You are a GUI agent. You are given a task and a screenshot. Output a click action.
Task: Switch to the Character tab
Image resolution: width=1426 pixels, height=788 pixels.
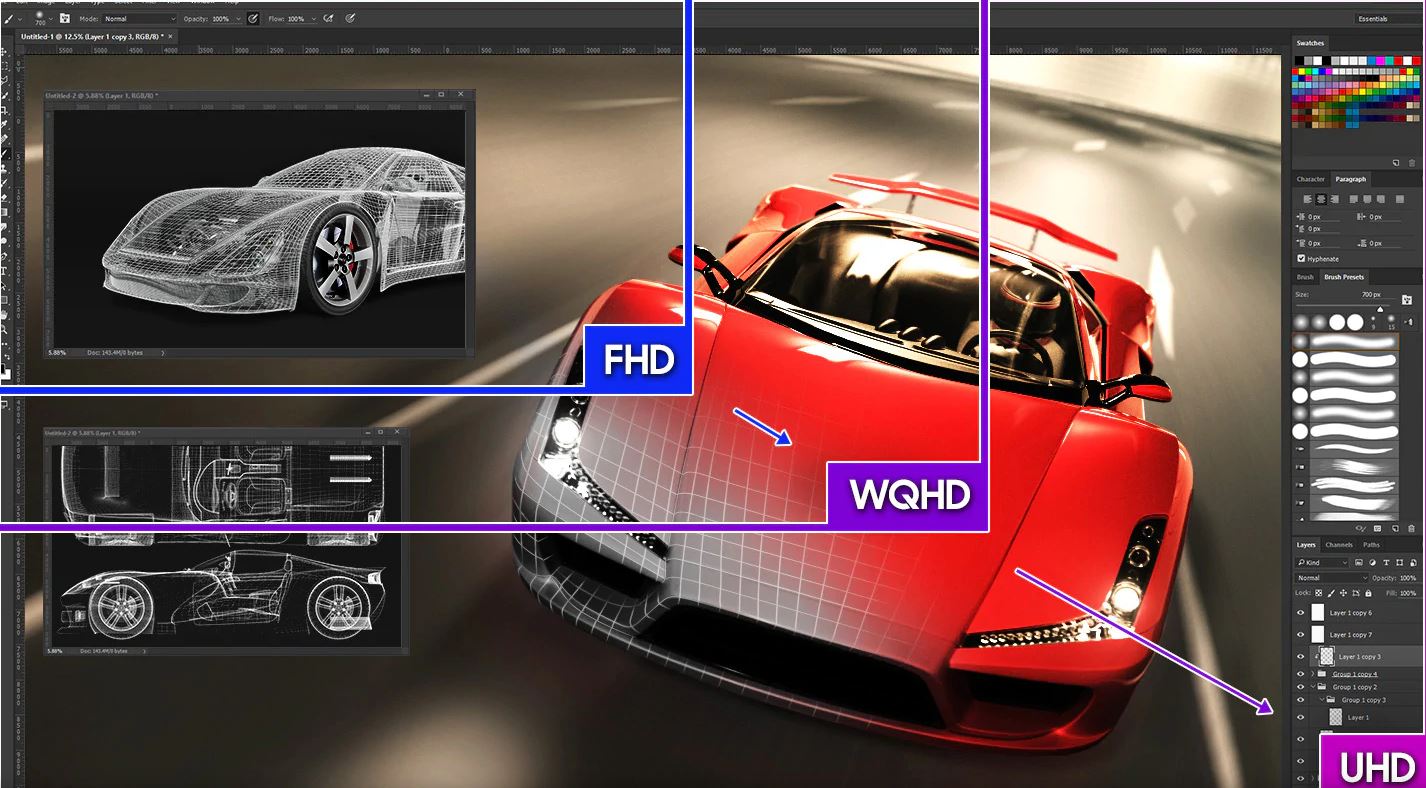tap(1310, 179)
